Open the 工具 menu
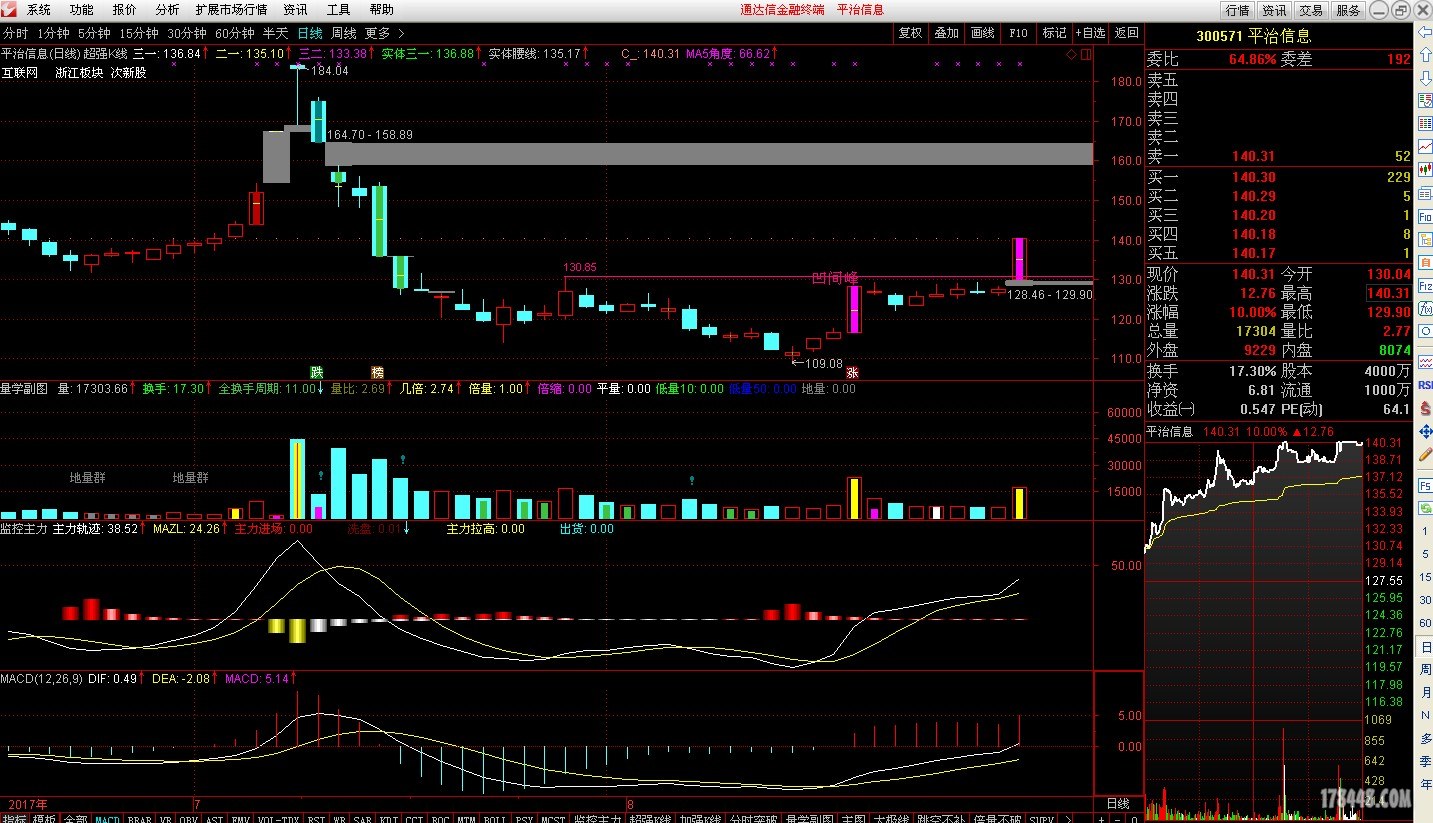Screen dimensions: 1433x823 click(x=338, y=9)
